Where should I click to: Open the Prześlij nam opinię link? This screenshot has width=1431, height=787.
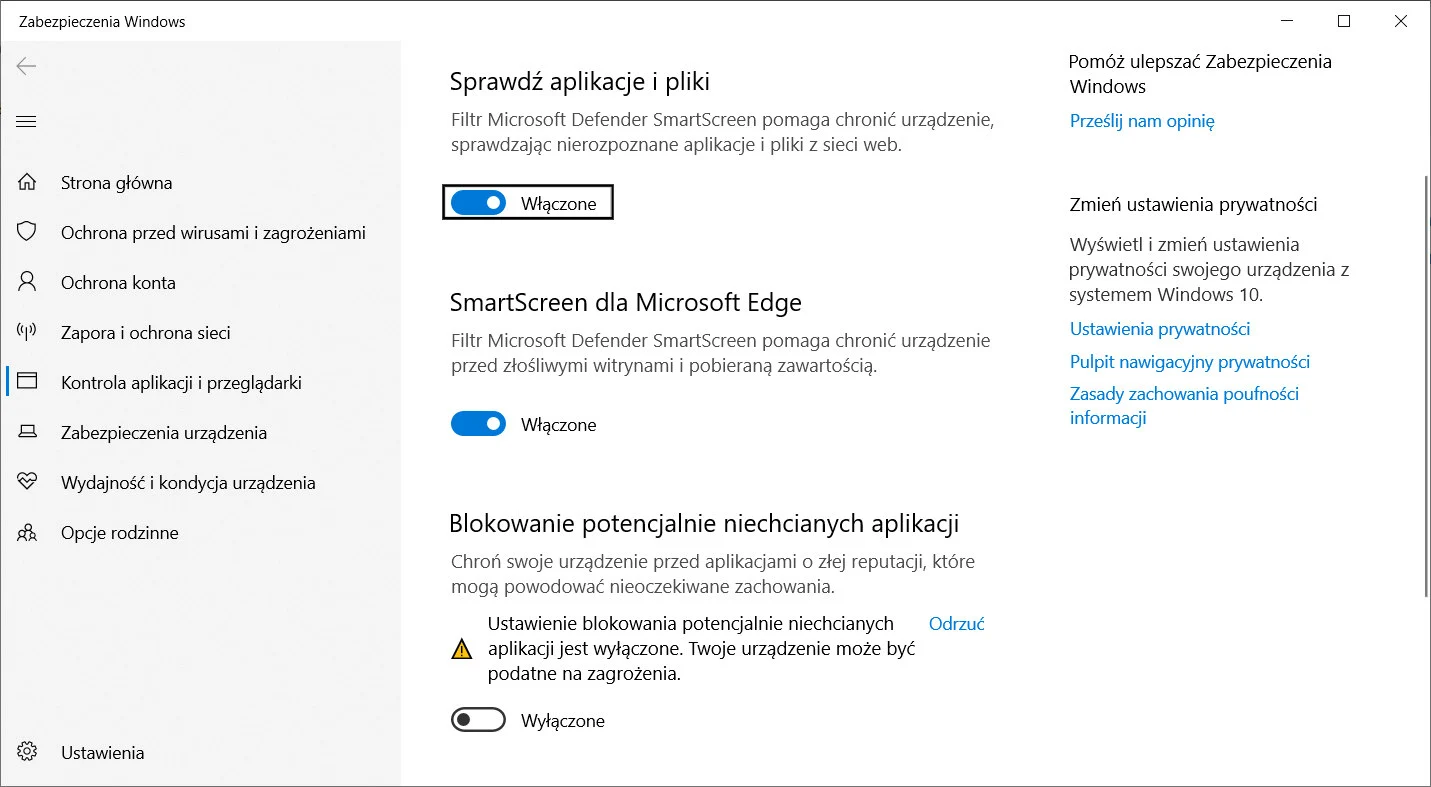tap(1142, 121)
